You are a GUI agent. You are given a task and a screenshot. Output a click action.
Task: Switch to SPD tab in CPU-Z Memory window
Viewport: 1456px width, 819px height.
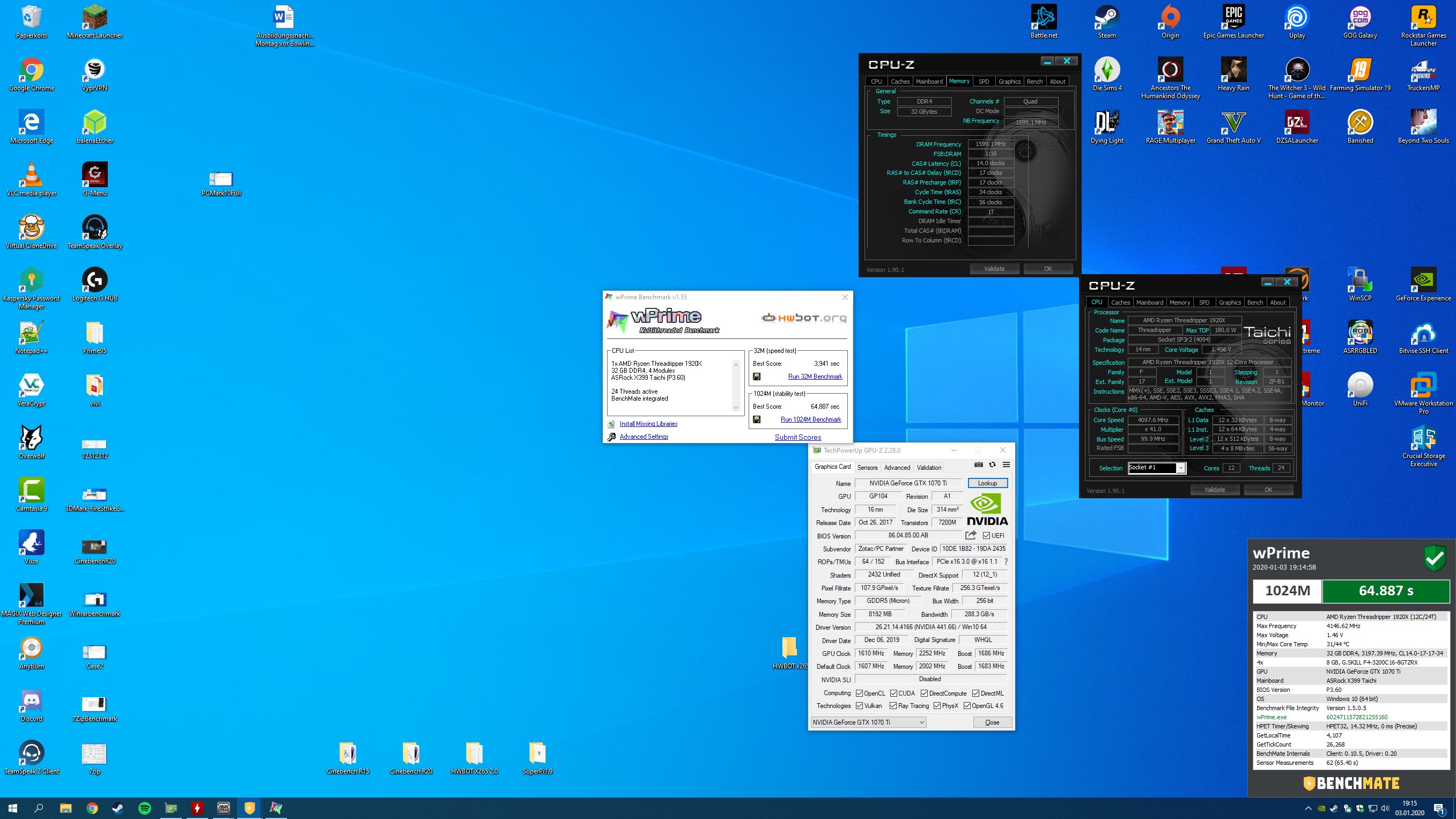[x=984, y=82]
